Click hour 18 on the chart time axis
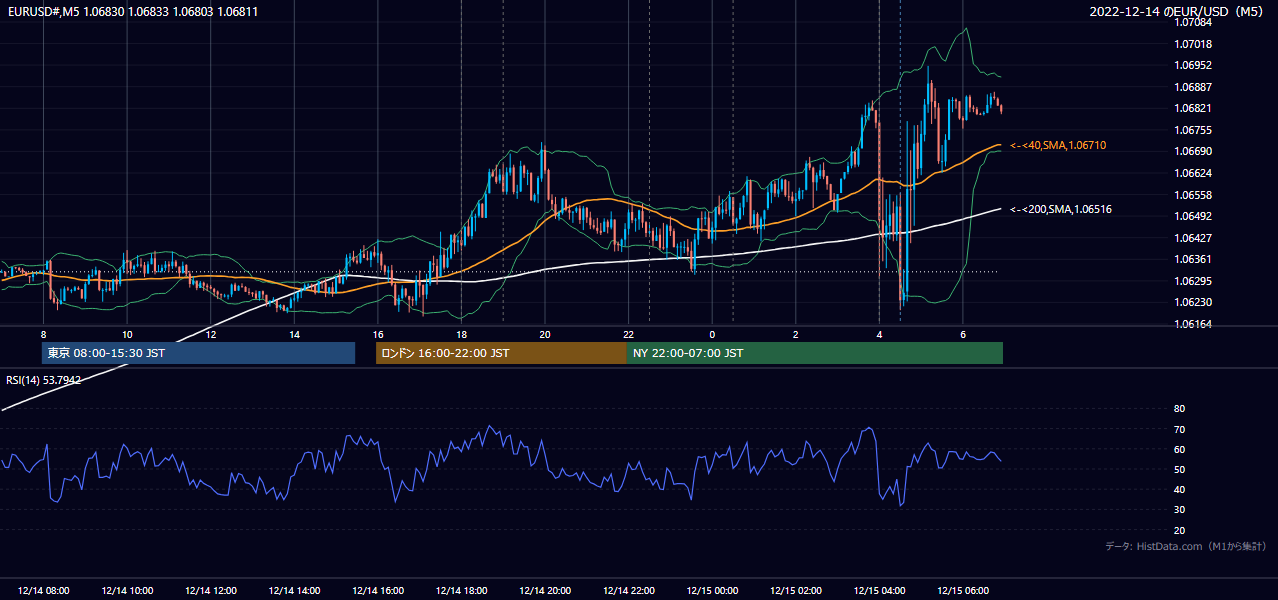1278x600 pixels. click(461, 334)
